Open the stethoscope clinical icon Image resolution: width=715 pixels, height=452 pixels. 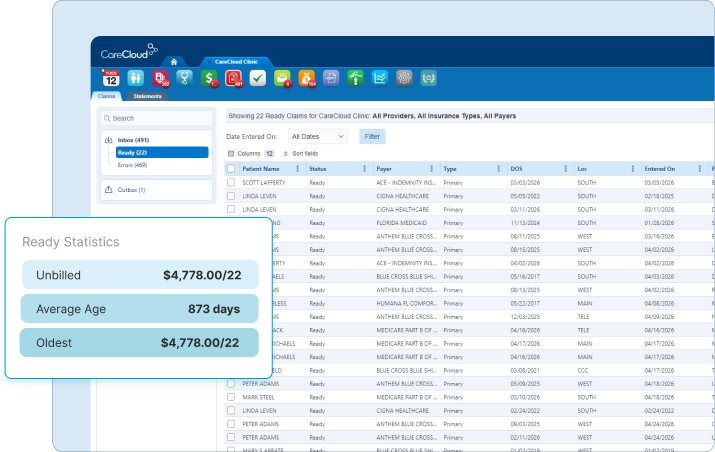coord(184,78)
